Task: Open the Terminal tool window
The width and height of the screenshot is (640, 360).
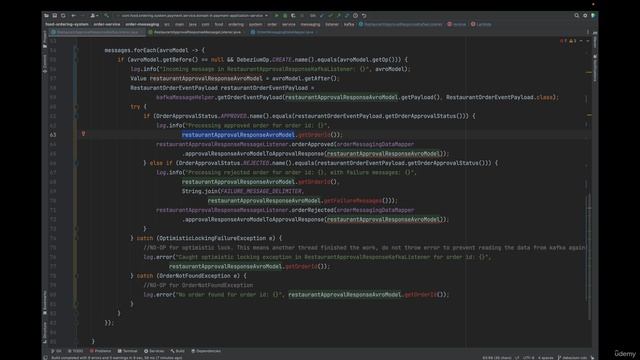Action: (127, 351)
